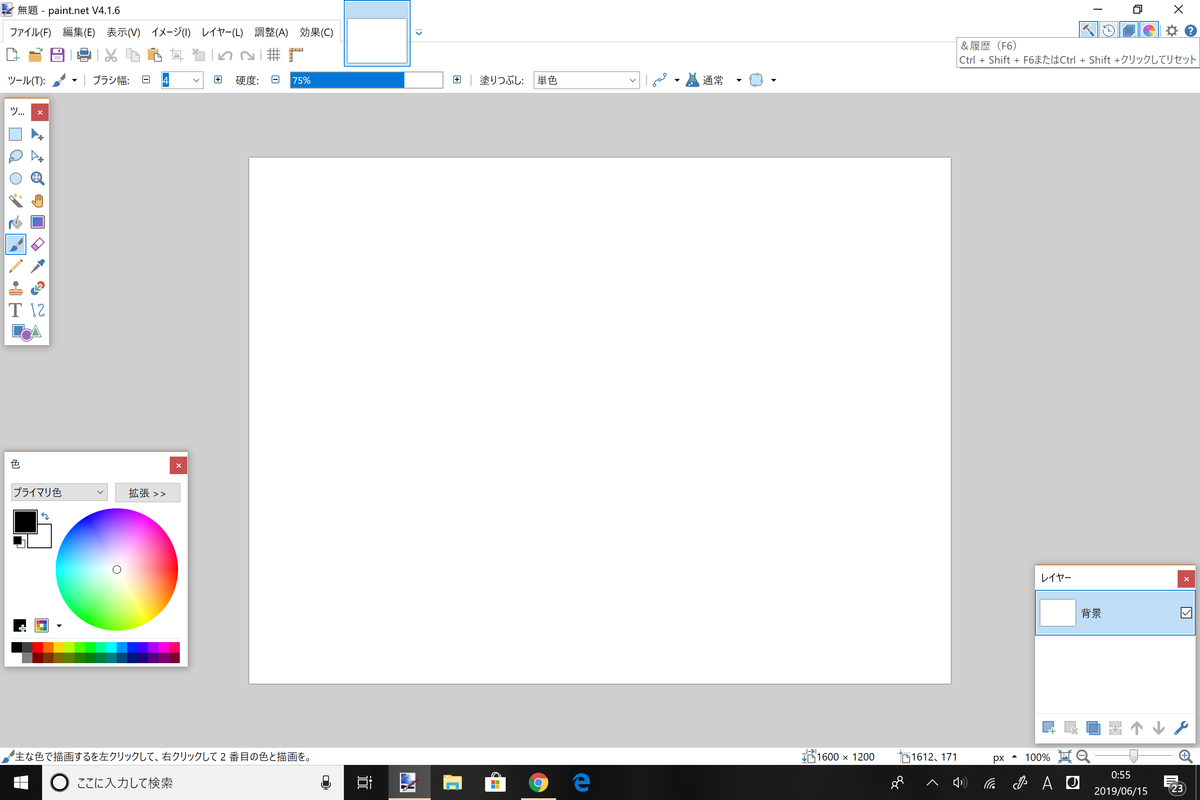1200x800 pixels.
Task: Toggle the Colors window button
Action: click(1150, 30)
